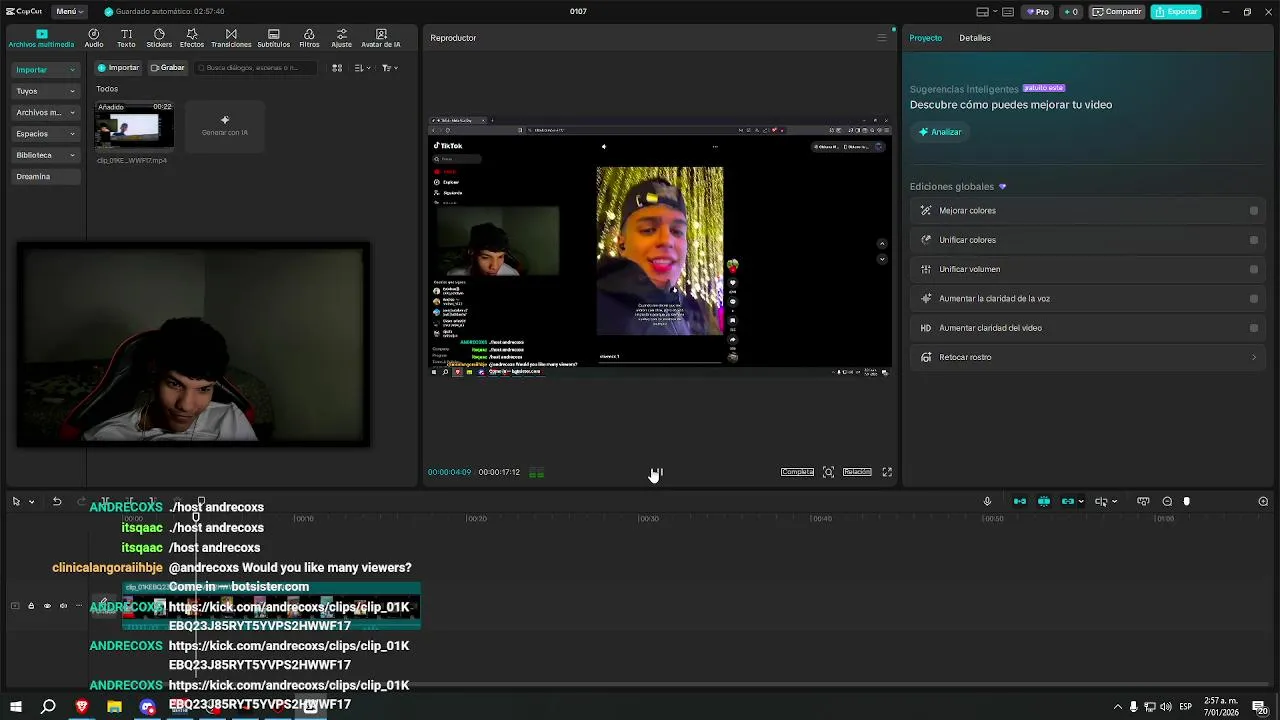Select the clip_01KE video thumbnail
Image resolution: width=1280 pixels, height=720 pixels.
[x=134, y=126]
